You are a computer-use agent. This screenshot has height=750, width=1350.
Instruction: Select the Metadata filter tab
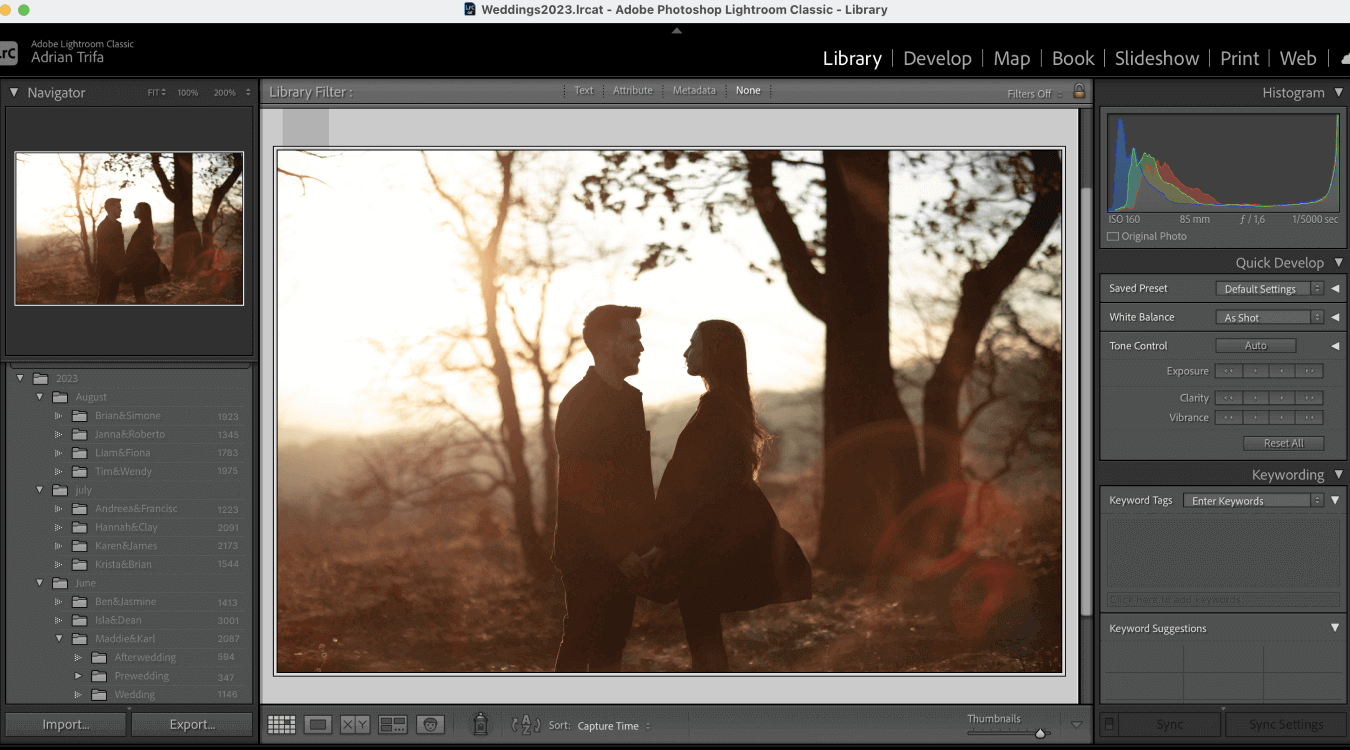coord(694,90)
